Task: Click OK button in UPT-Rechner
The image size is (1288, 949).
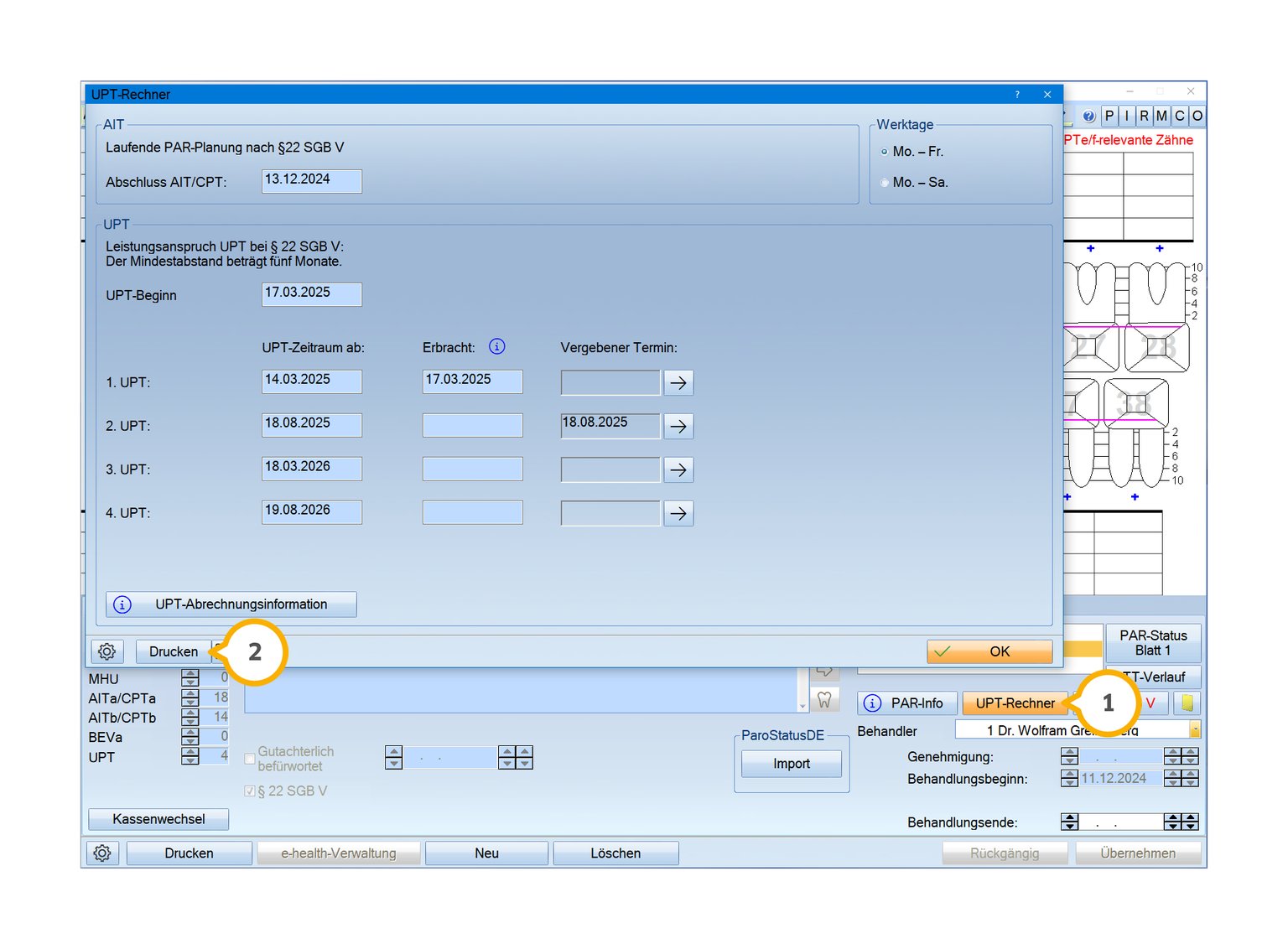Action: tap(989, 651)
